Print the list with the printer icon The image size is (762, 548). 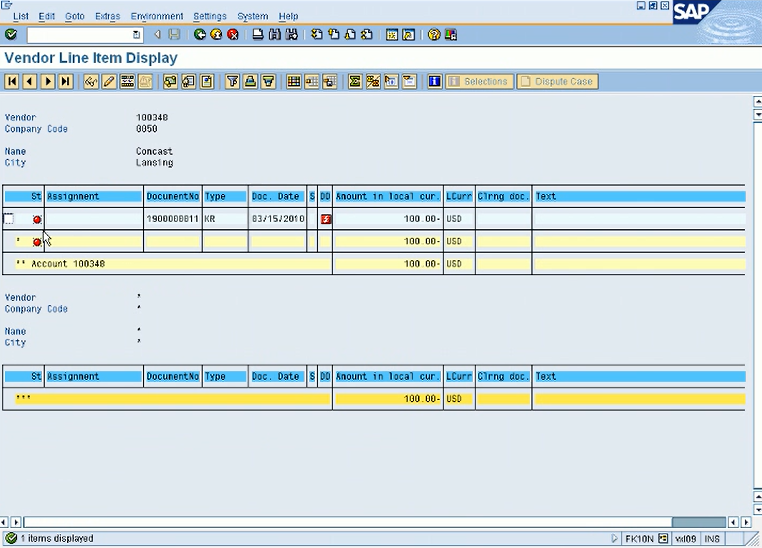(258, 34)
